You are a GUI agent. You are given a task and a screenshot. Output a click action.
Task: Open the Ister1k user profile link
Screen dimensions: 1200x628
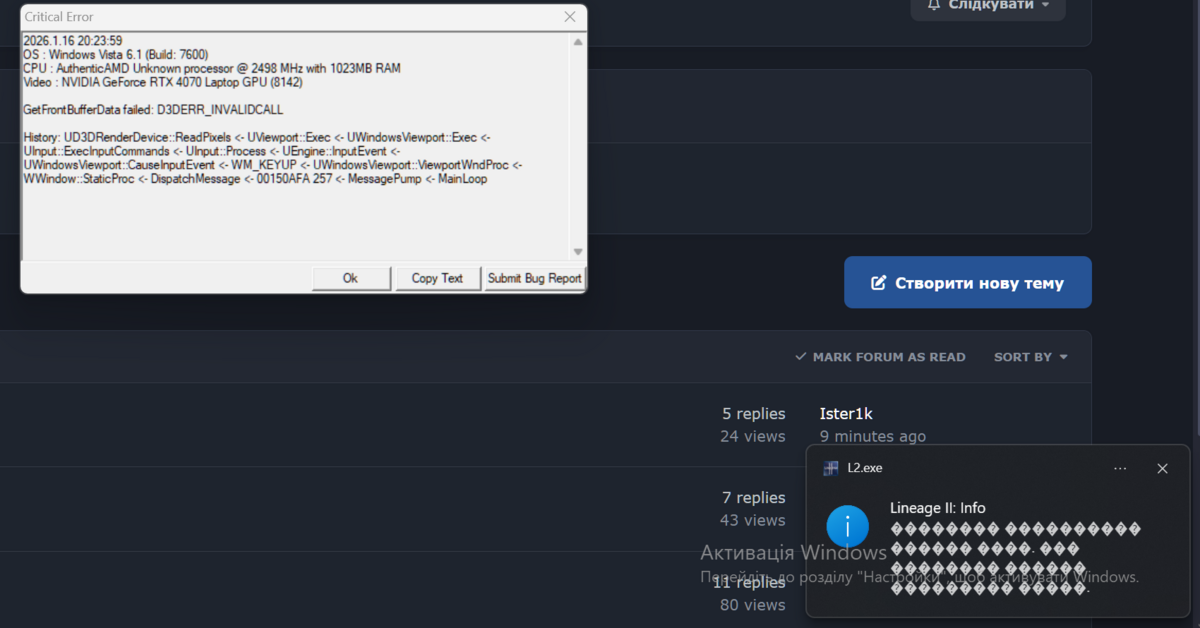click(x=846, y=414)
